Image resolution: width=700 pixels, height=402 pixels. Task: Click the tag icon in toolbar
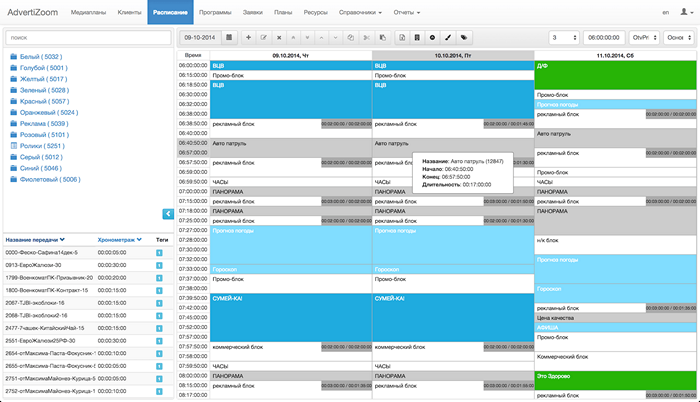tap(464, 38)
